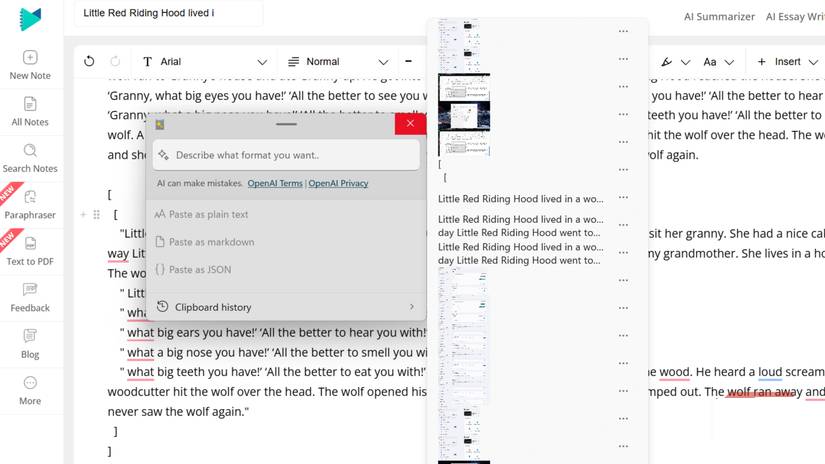Click the note title field Little Red Riding Hood
The width and height of the screenshot is (825, 464).
pos(168,13)
